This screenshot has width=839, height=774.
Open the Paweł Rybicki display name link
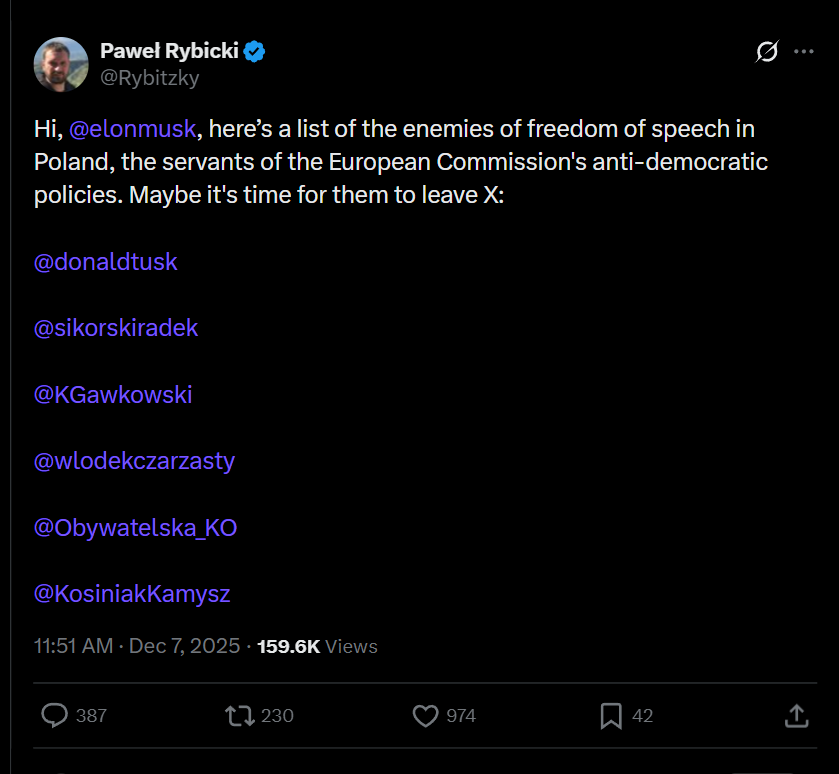[169, 51]
